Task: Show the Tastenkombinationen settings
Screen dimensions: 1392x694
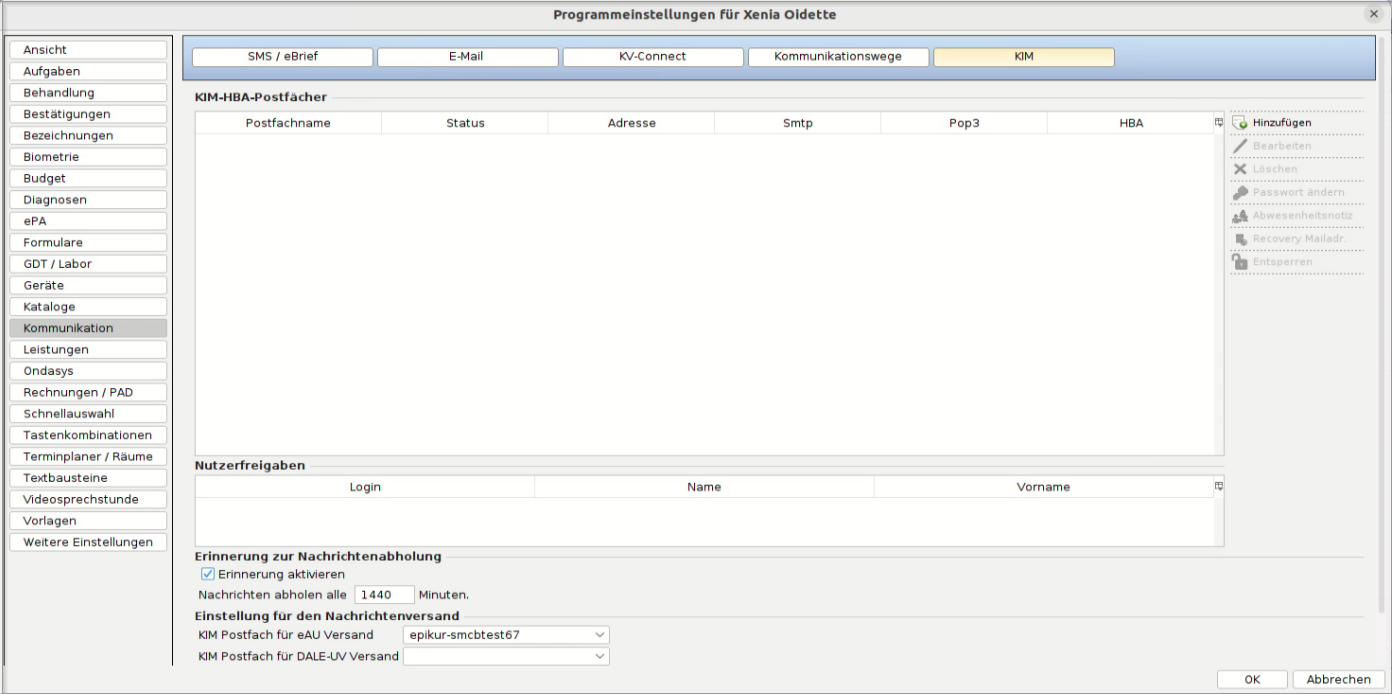Action: click(88, 435)
